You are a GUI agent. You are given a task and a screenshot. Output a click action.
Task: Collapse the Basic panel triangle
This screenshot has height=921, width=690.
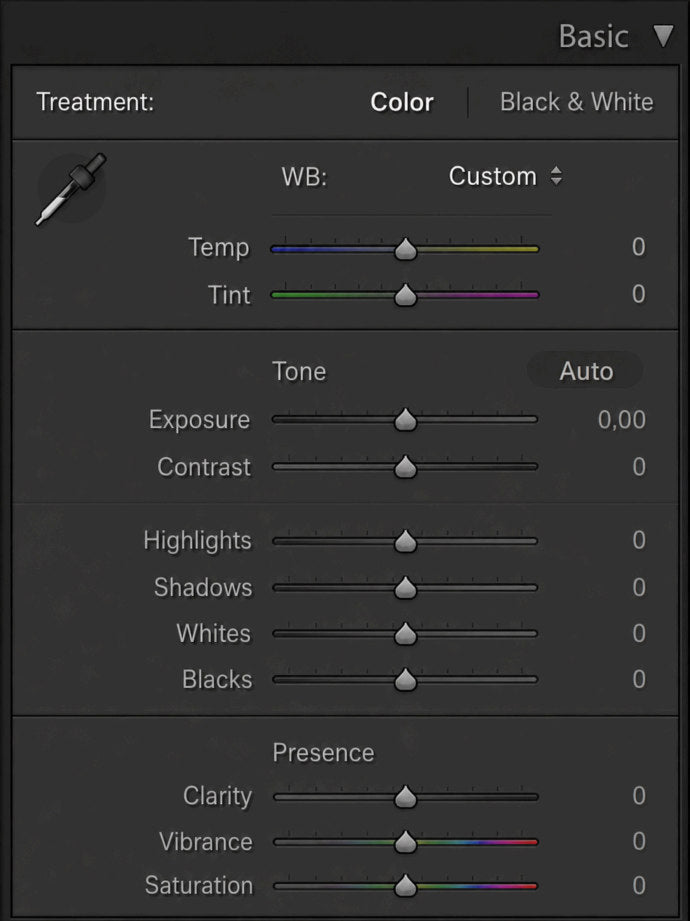[x=664, y=36]
